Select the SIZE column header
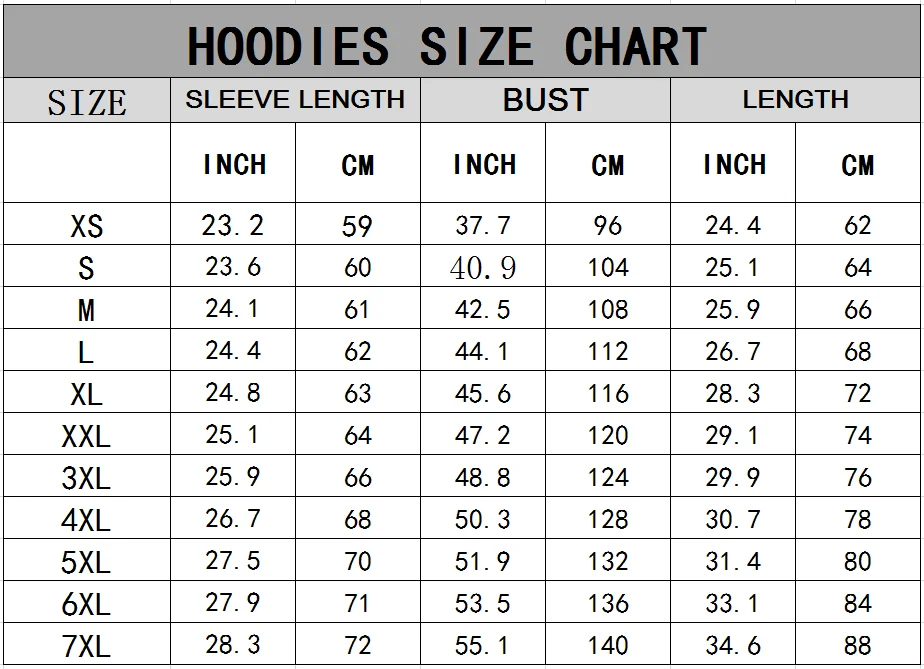 pyautogui.click(x=87, y=102)
